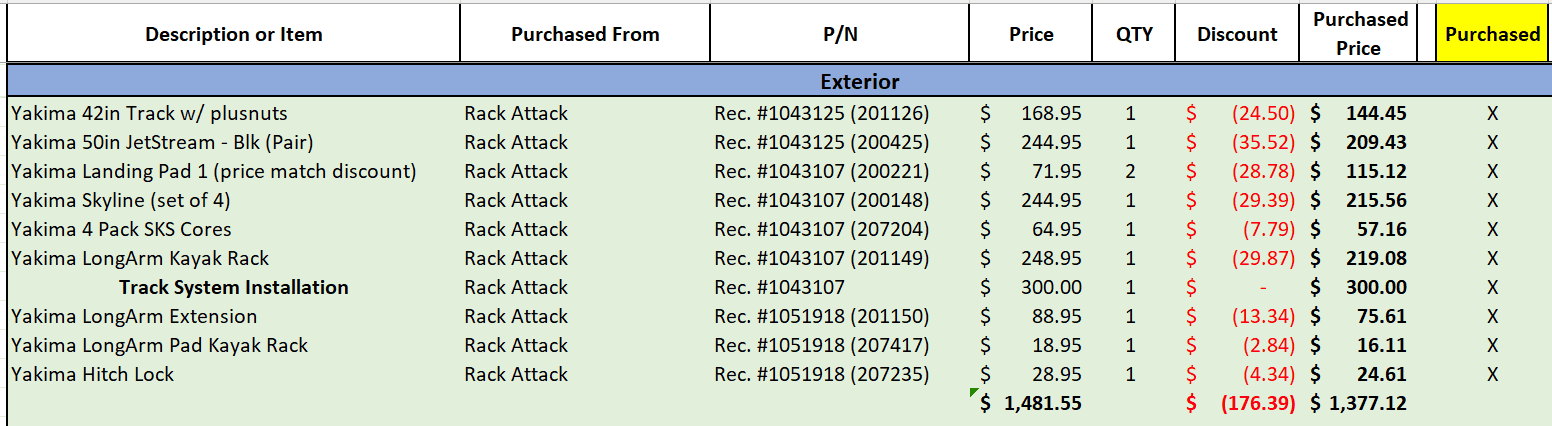
Task: Click the green error indicator triangle on total
Action: [x=974, y=393]
